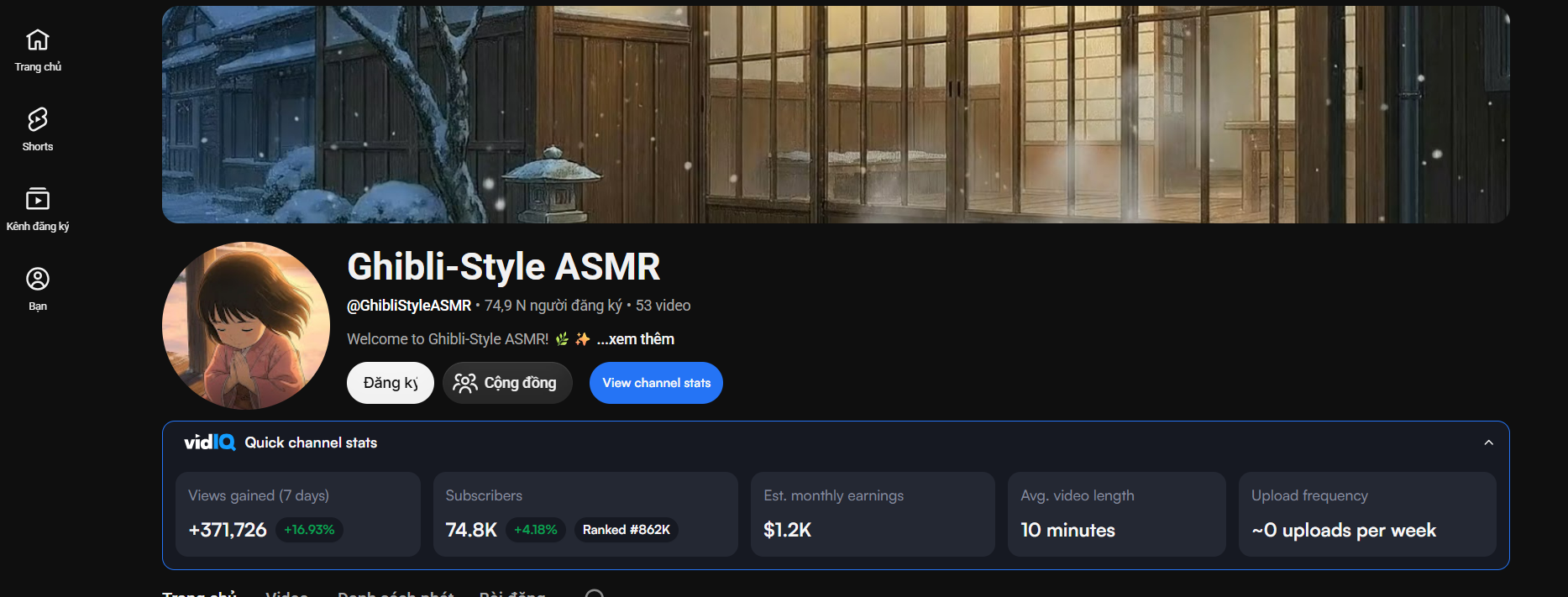Screen dimensions: 1568x597
Task: Collapse the Quick channel stats panel
Action: pyautogui.click(x=1488, y=443)
